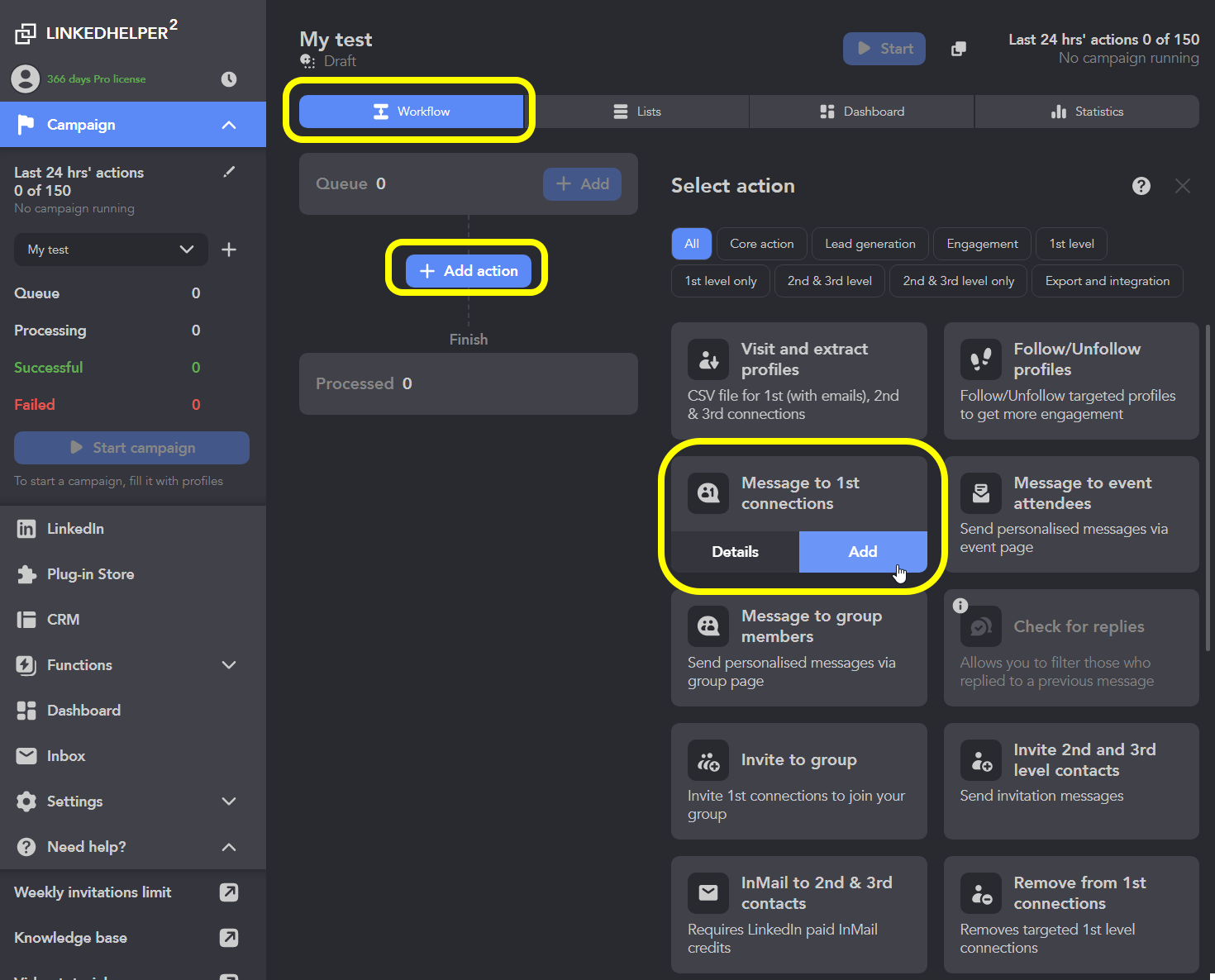Click the Processed 0 block
The height and width of the screenshot is (980, 1215).
pos(469,384)
